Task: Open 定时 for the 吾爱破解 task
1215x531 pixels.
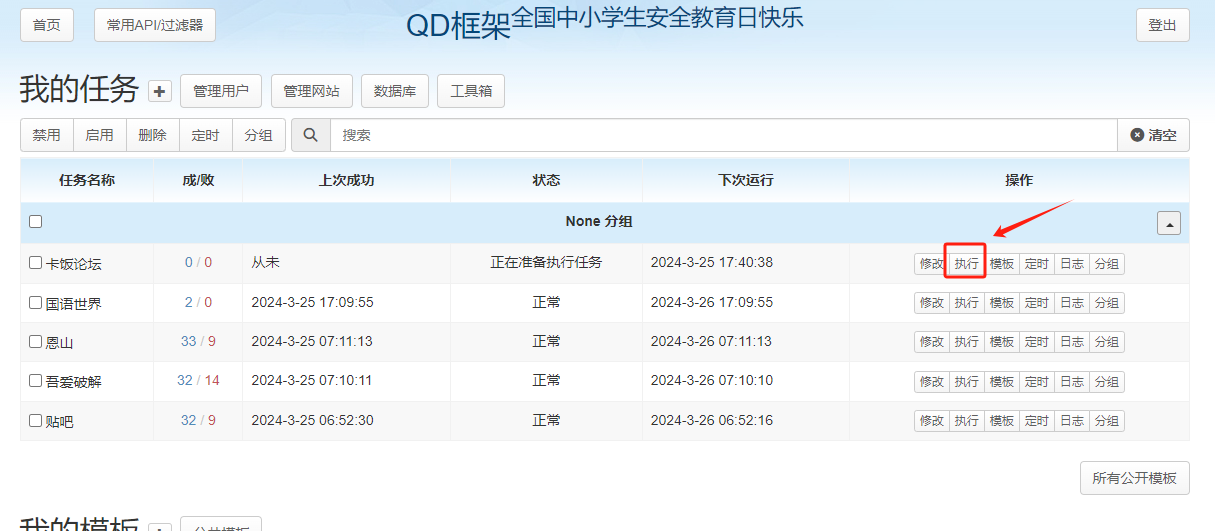Action: 1036,382
